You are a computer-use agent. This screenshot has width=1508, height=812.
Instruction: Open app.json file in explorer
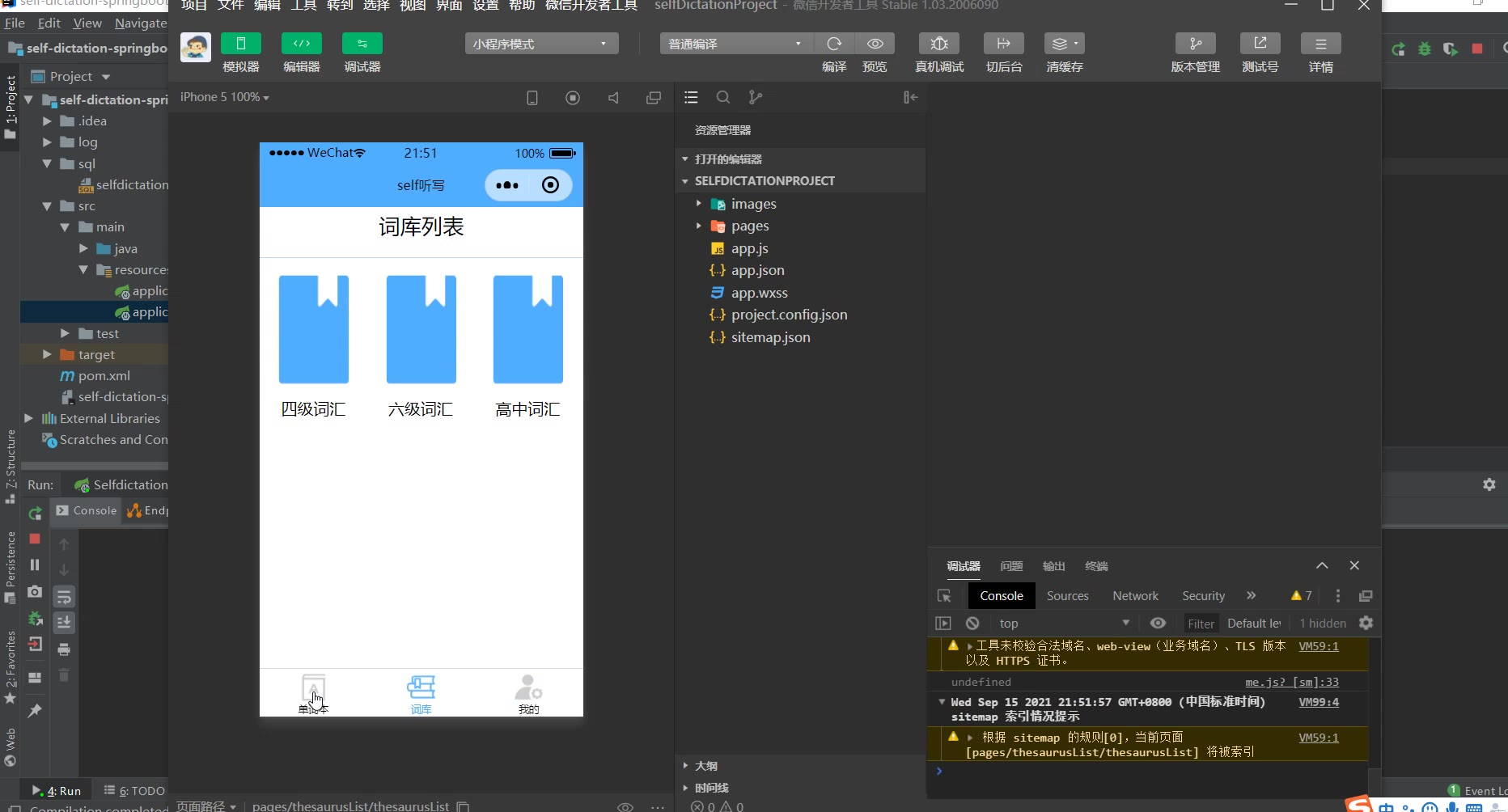(757, 271)
